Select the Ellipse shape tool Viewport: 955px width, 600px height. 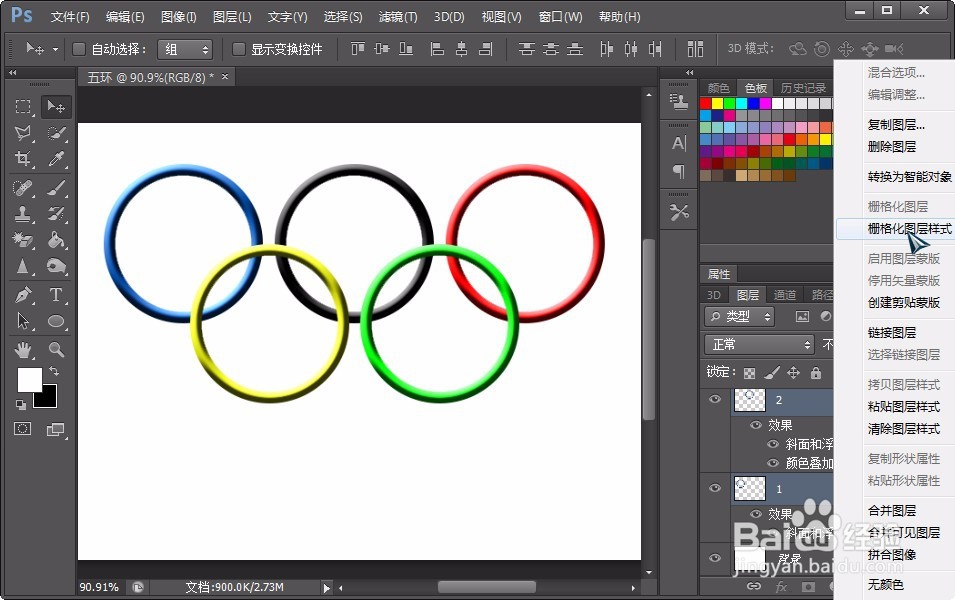[x=56, y=321]
